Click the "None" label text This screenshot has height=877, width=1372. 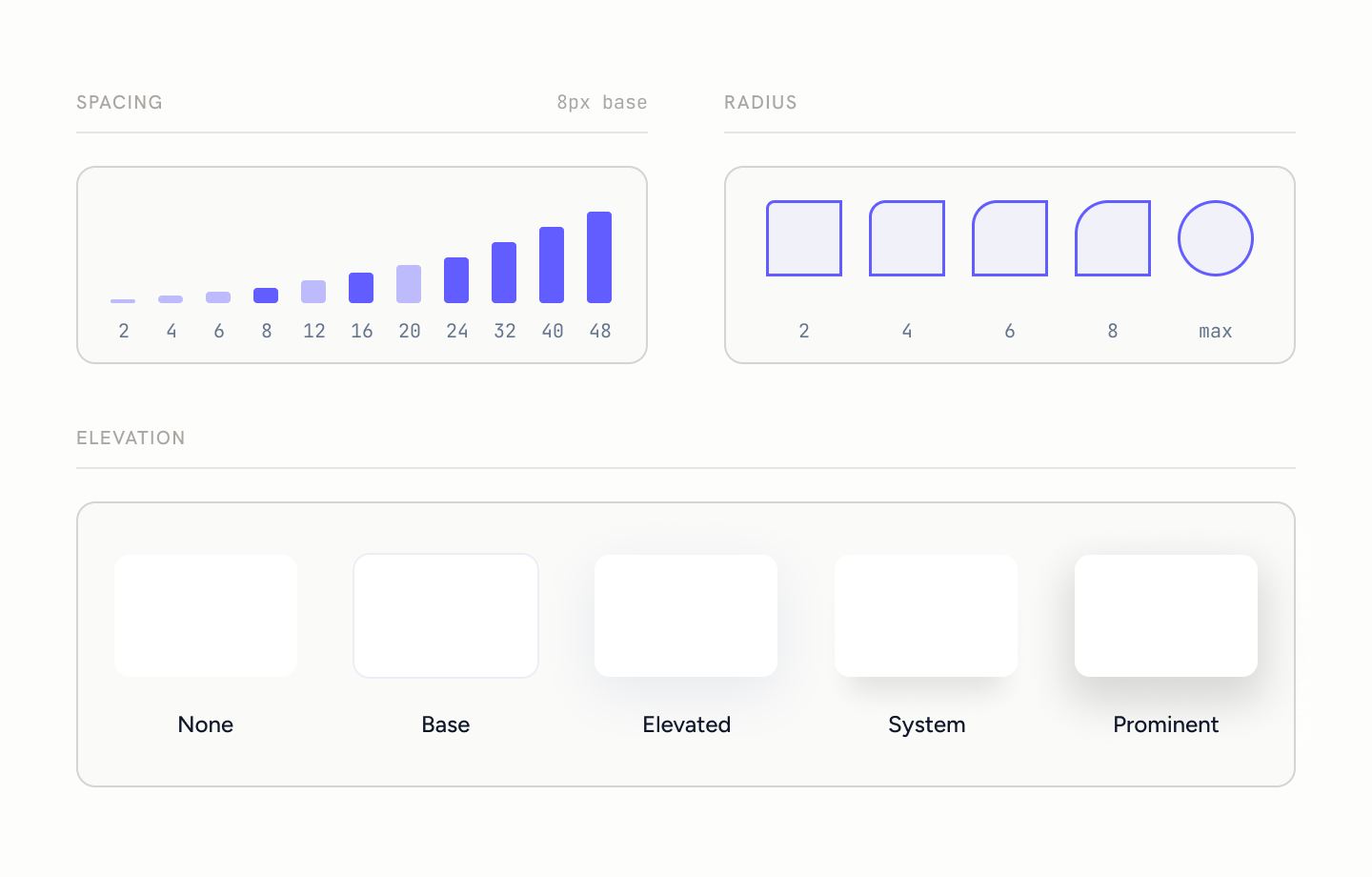[206, 724]
